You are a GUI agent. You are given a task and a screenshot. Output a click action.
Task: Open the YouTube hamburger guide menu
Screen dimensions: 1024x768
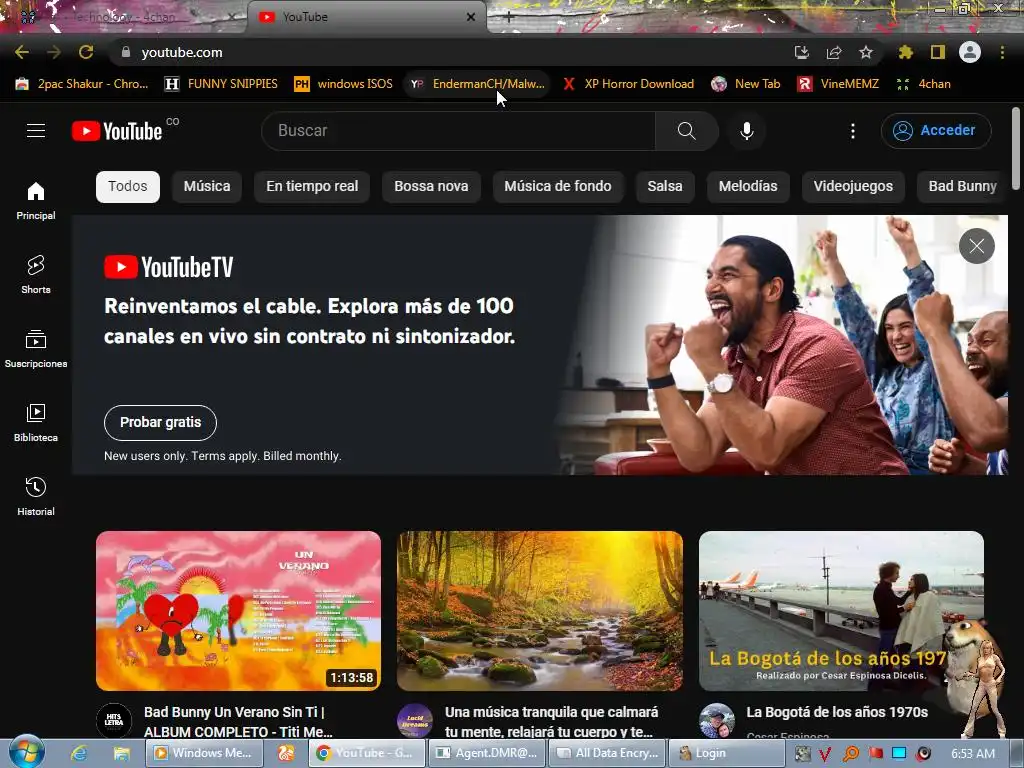[x=36, y=131]
